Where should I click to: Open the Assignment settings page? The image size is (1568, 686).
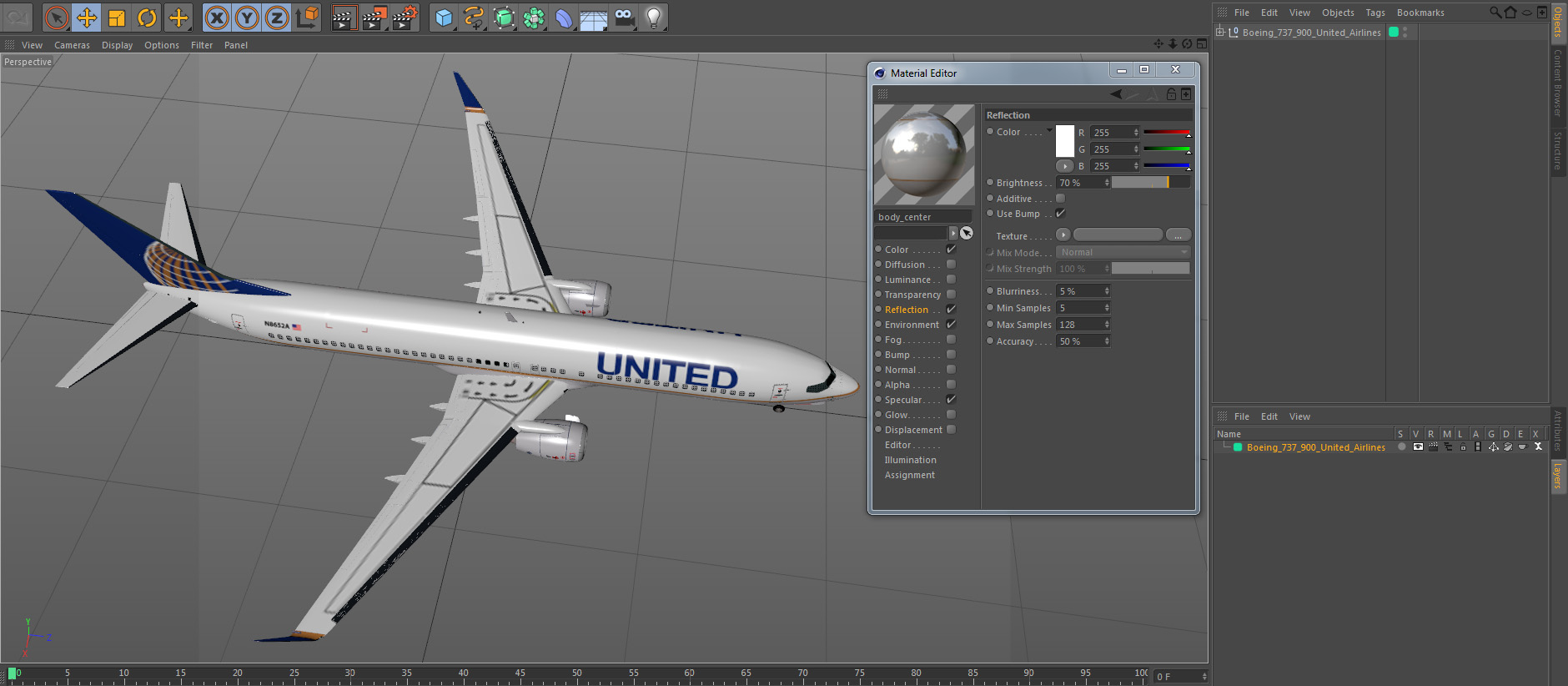pos(909,475)
